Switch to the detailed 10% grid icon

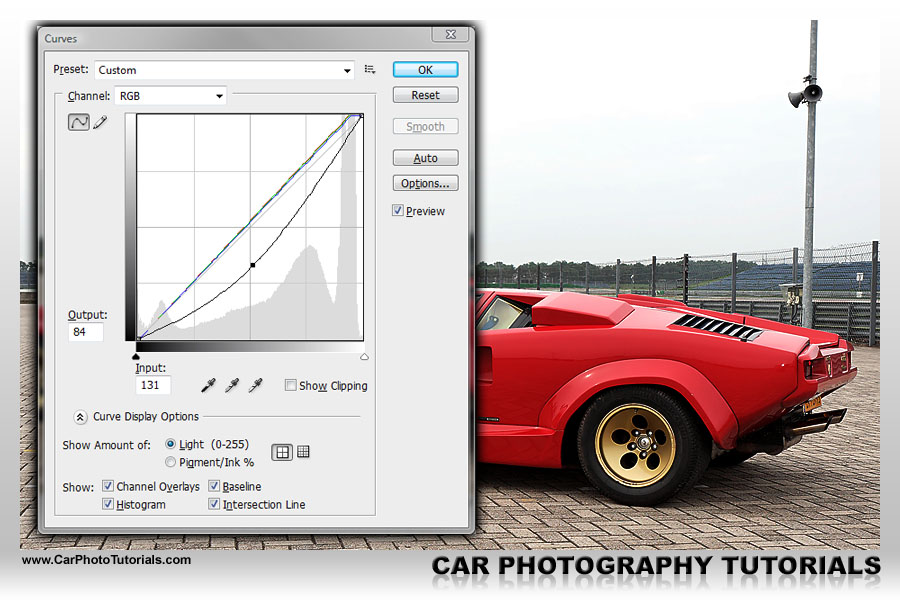tap(303, 452)
